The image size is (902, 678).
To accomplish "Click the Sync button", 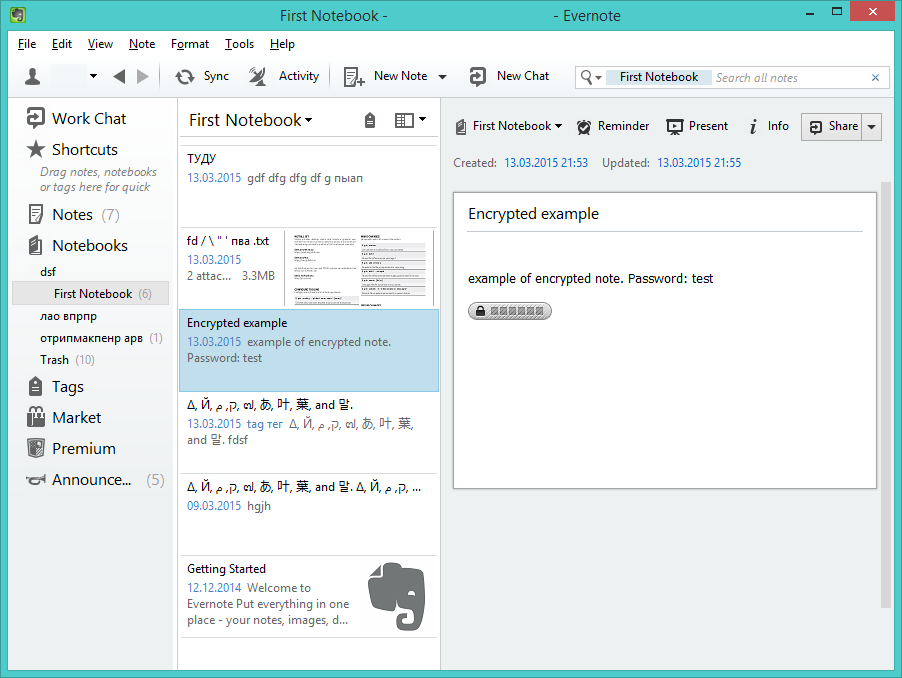I will 202,76.
